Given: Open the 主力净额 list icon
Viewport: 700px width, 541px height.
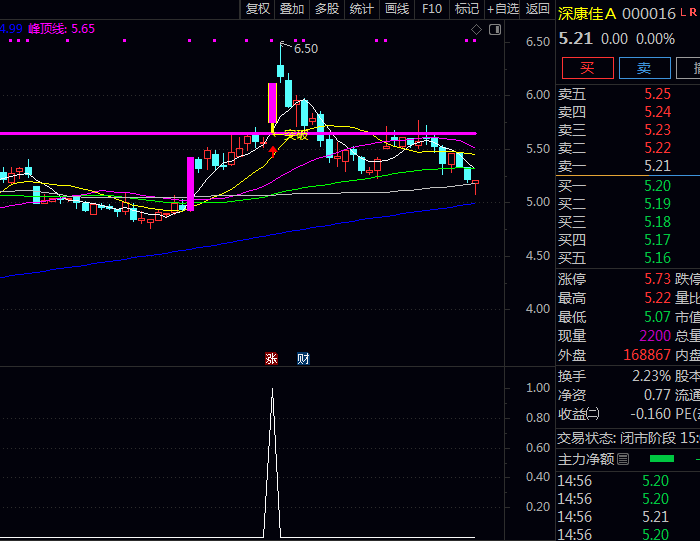Looking at the screenshot, I should [624, 459].
